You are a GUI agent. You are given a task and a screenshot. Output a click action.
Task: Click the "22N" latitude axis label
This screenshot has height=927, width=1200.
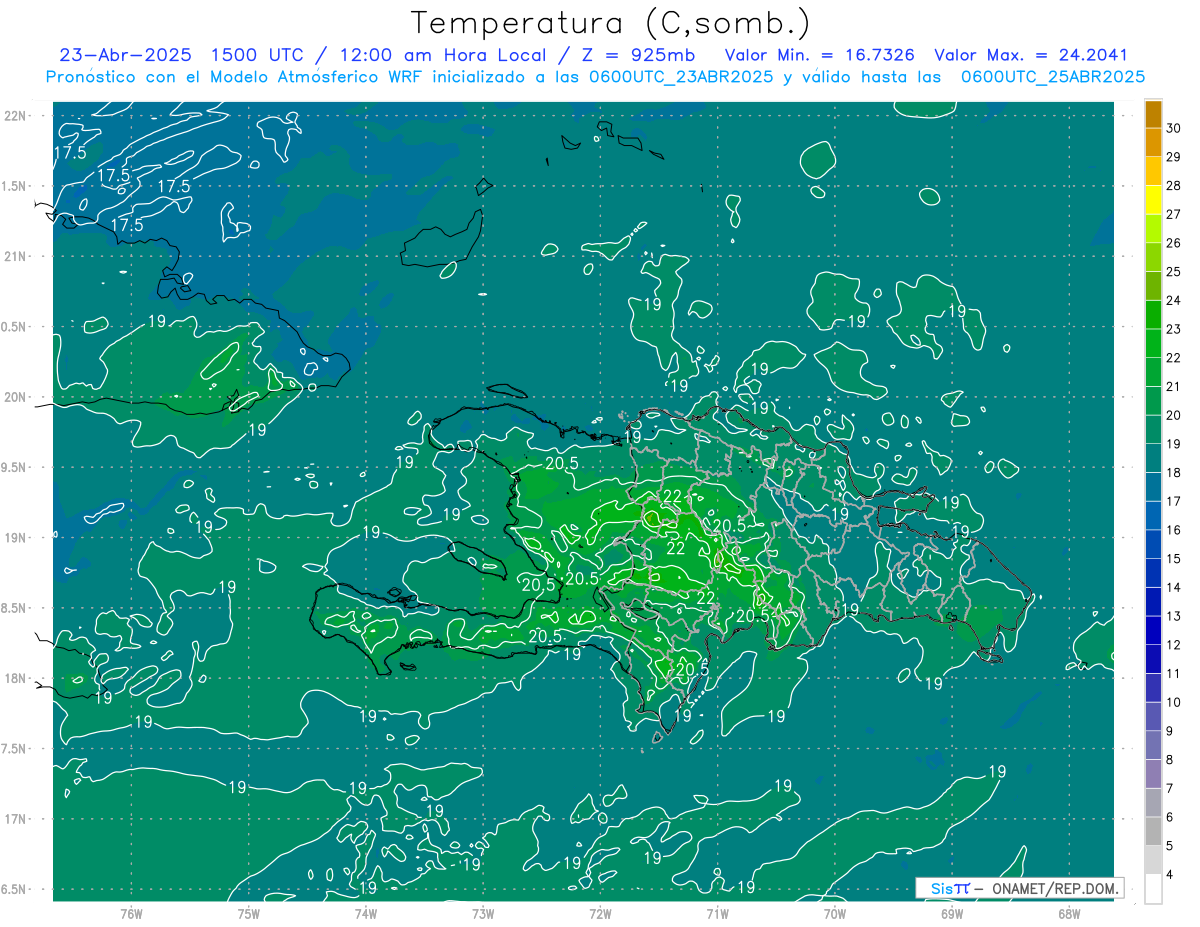tap(17, 116)
